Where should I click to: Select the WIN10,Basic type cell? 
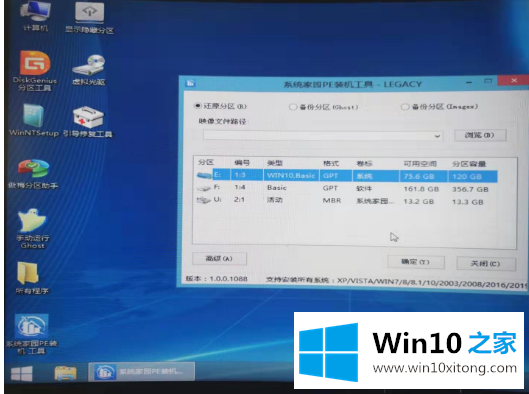pyautogui.click(x=291, y=176)
